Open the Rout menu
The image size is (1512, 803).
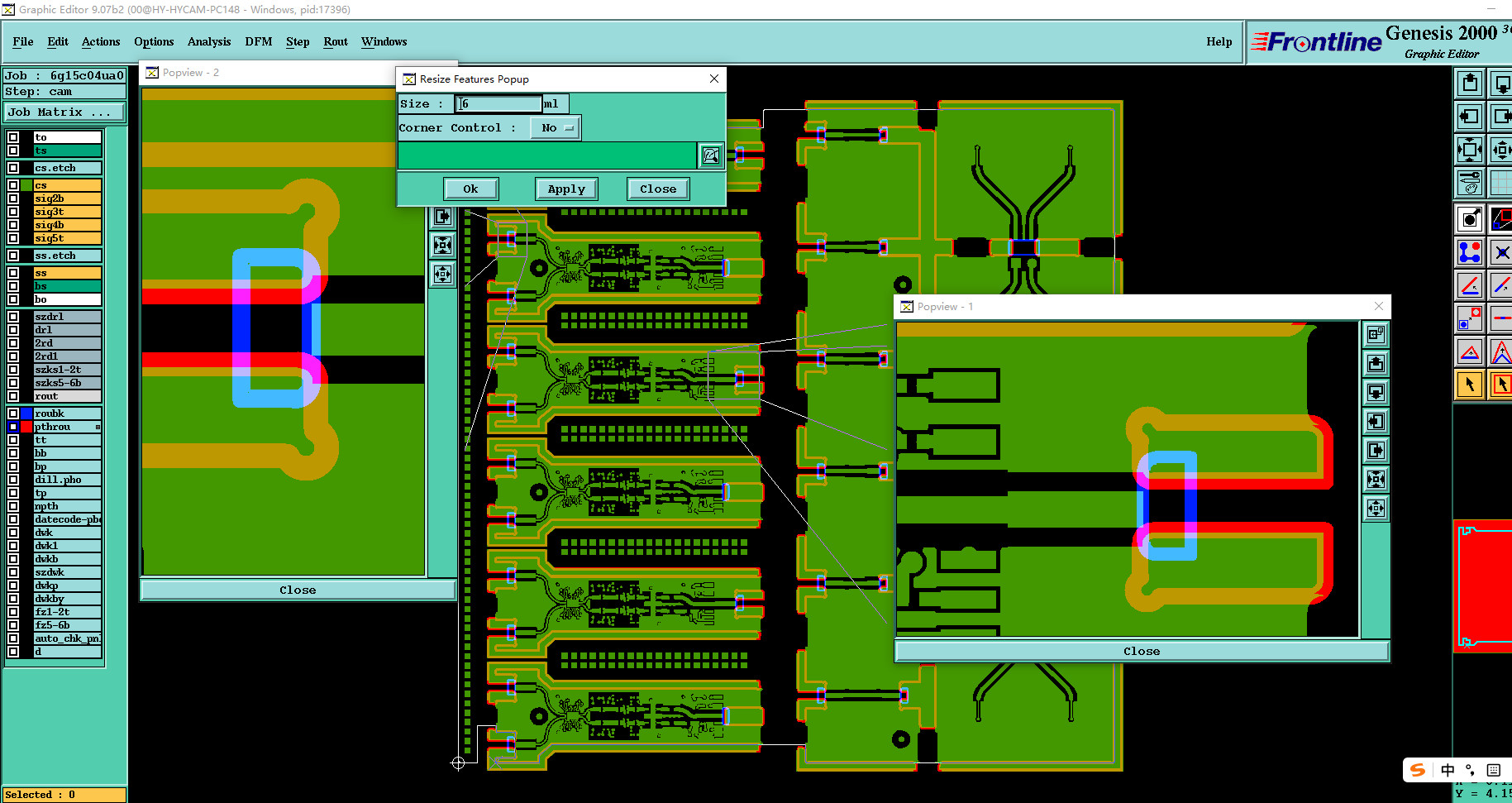coord(336,41)
